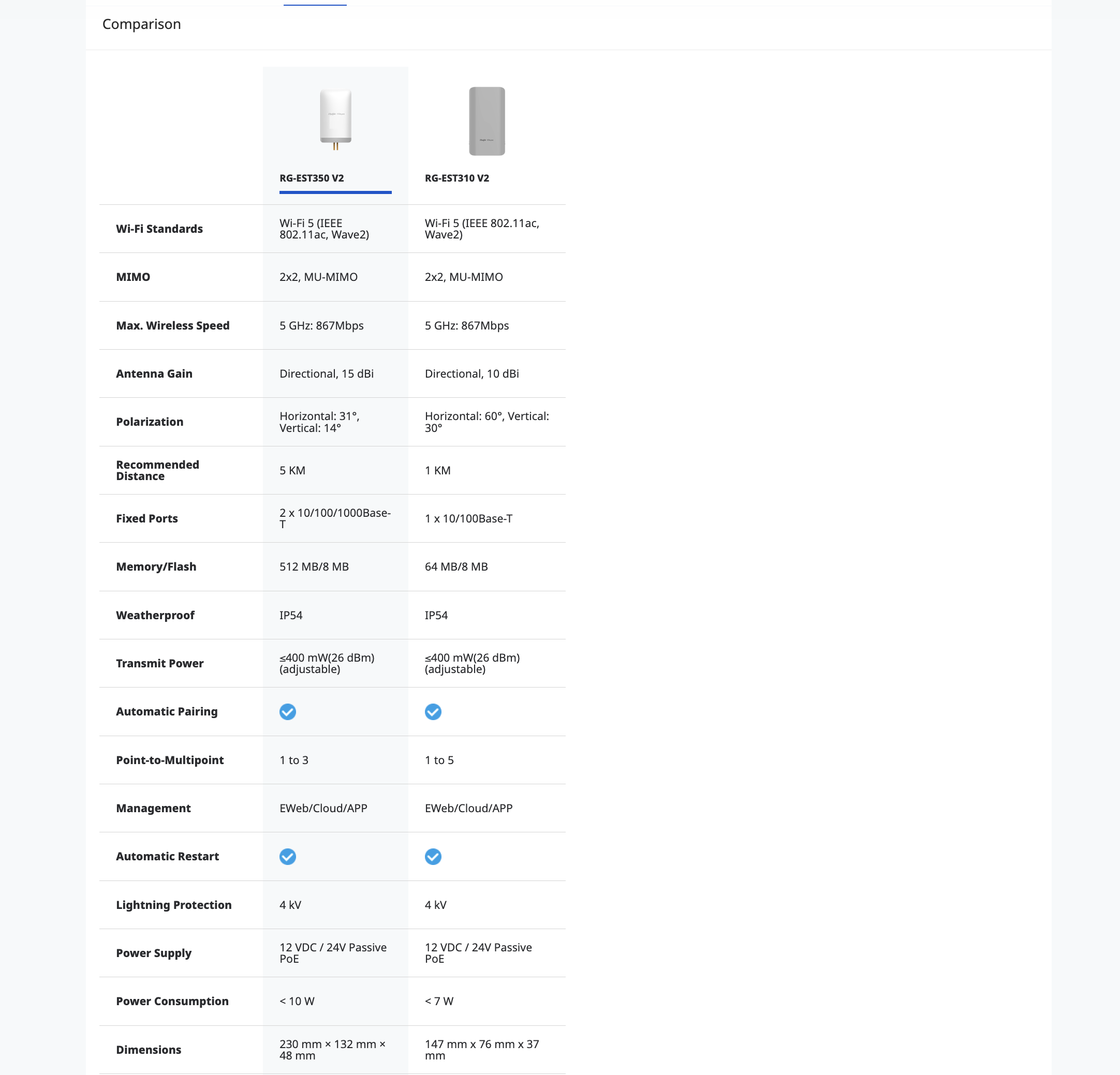Click the 512 MB/8 MB memory value
The height and width of the screenshot is (1075, 1120).
pyautogui.click(x=314, y=566)
